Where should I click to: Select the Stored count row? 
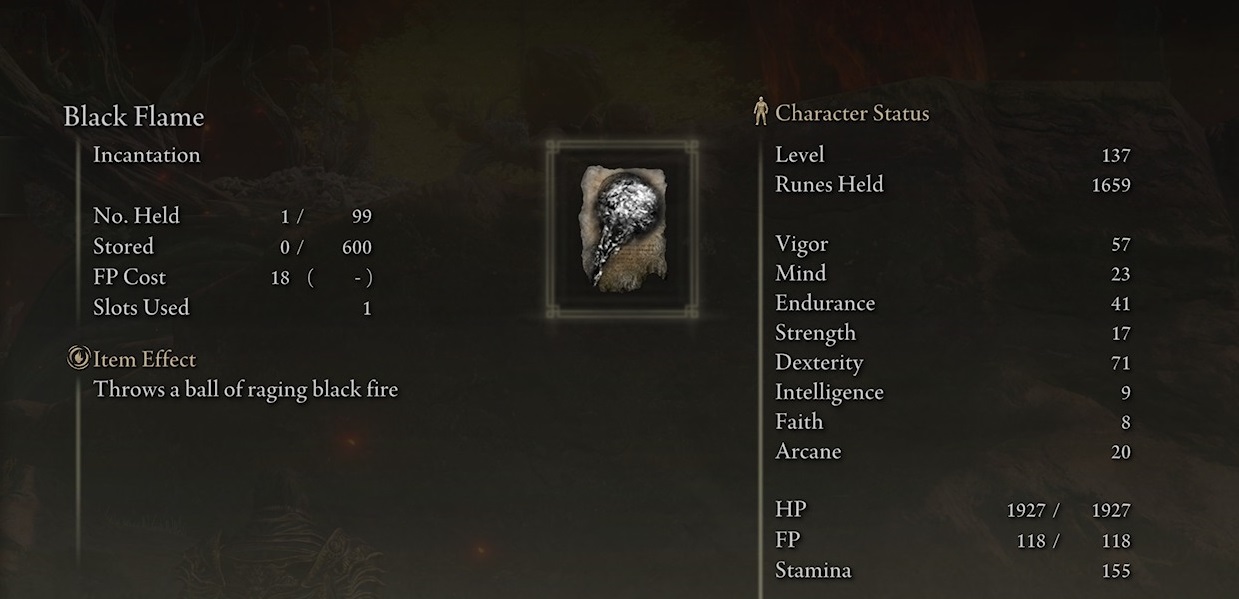coord(232,247)
